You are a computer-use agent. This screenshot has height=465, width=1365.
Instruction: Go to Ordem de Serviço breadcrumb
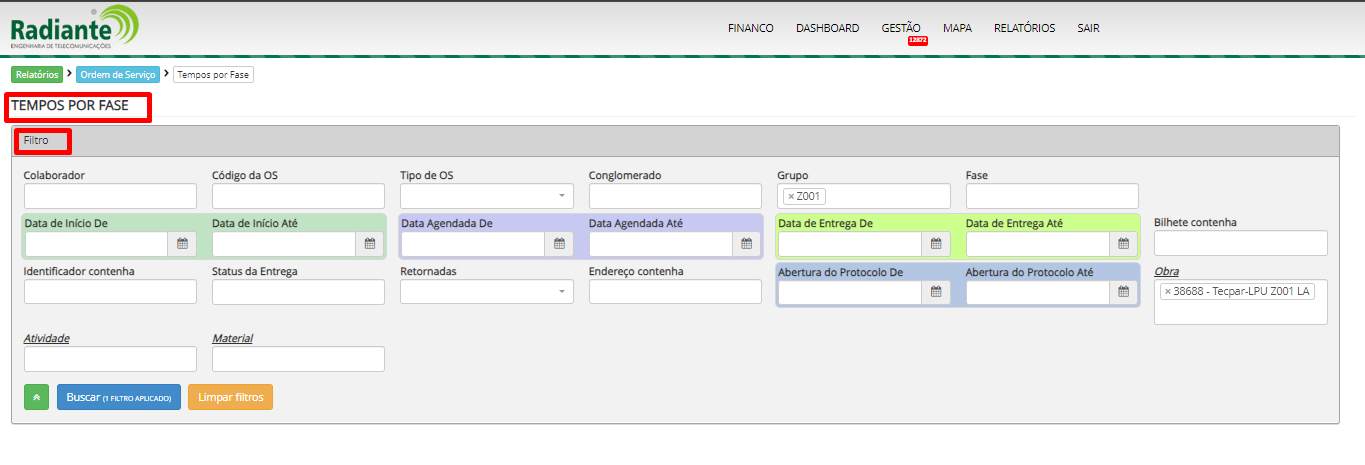click(x=116, y=75)
